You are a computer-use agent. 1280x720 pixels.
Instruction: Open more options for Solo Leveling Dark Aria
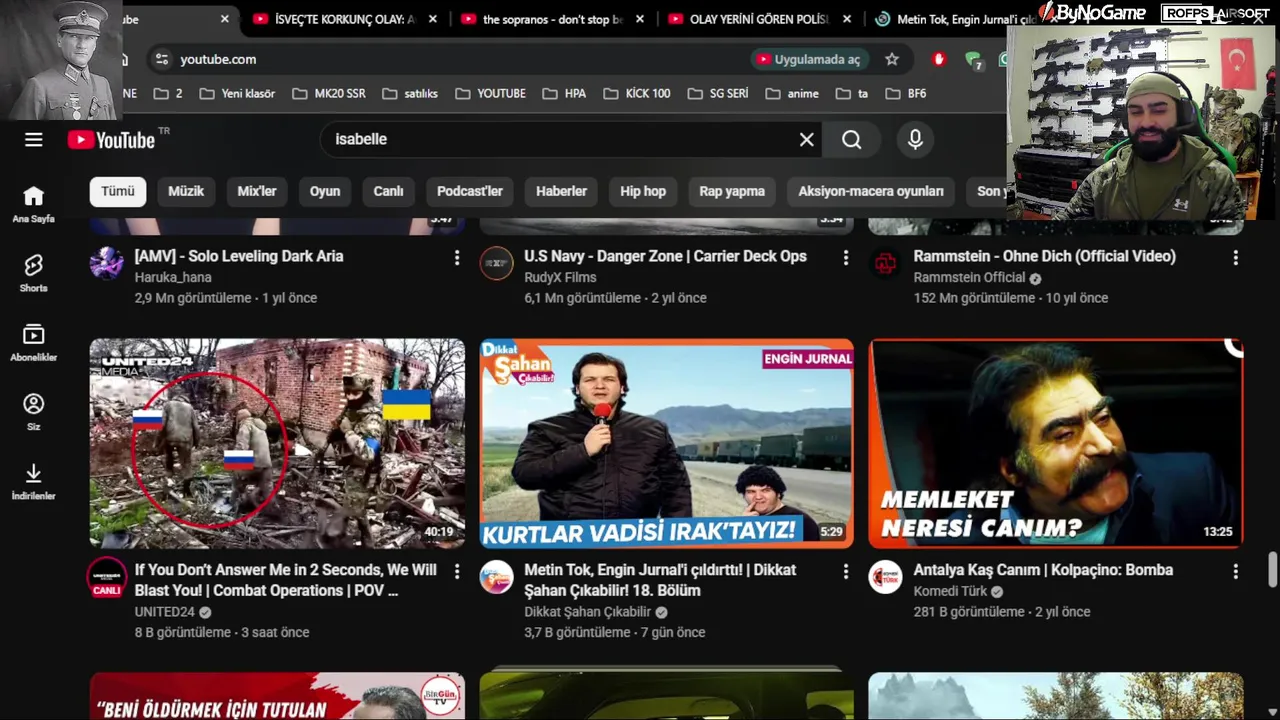click(x=457, y=258)
